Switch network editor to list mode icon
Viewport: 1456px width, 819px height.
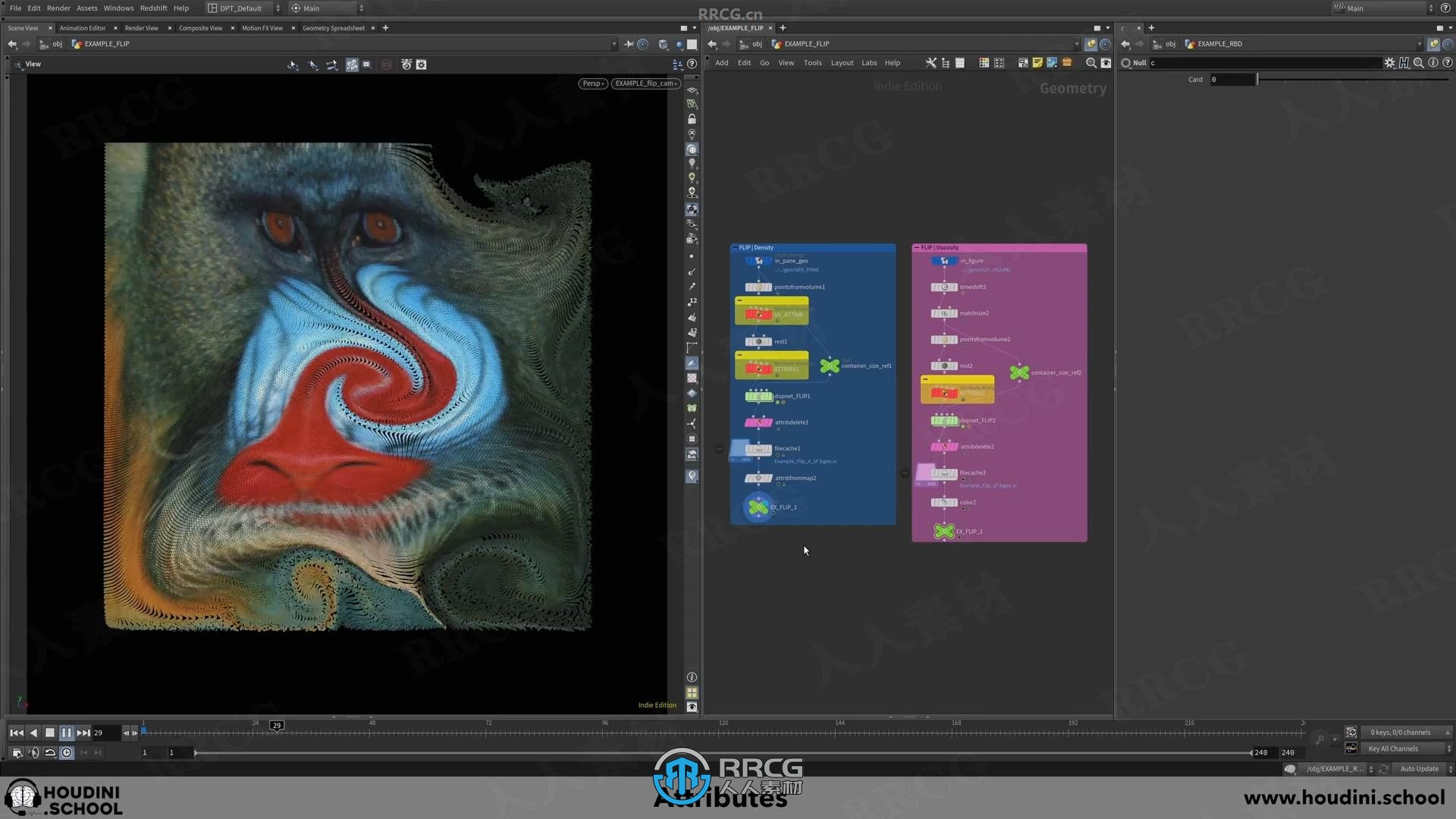click(x=960, y=63)
